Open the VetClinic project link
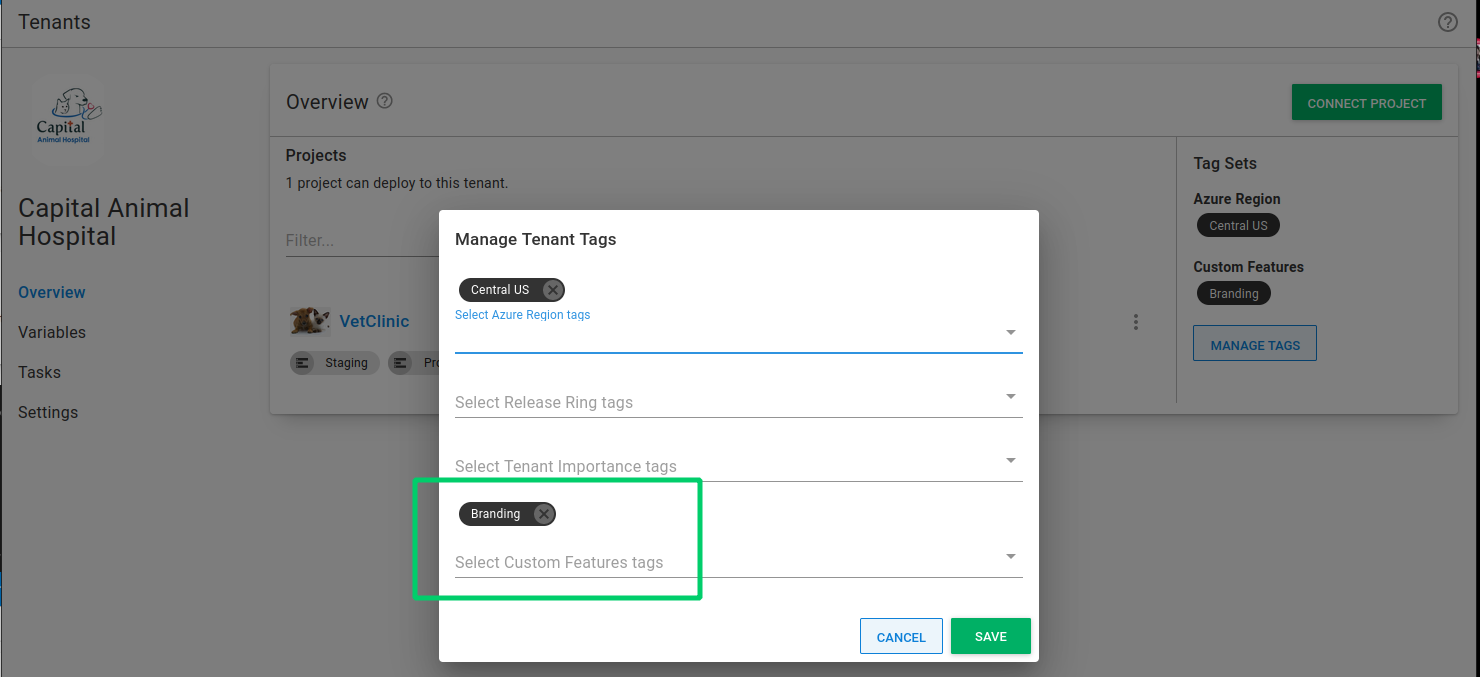 pos(374,321)
